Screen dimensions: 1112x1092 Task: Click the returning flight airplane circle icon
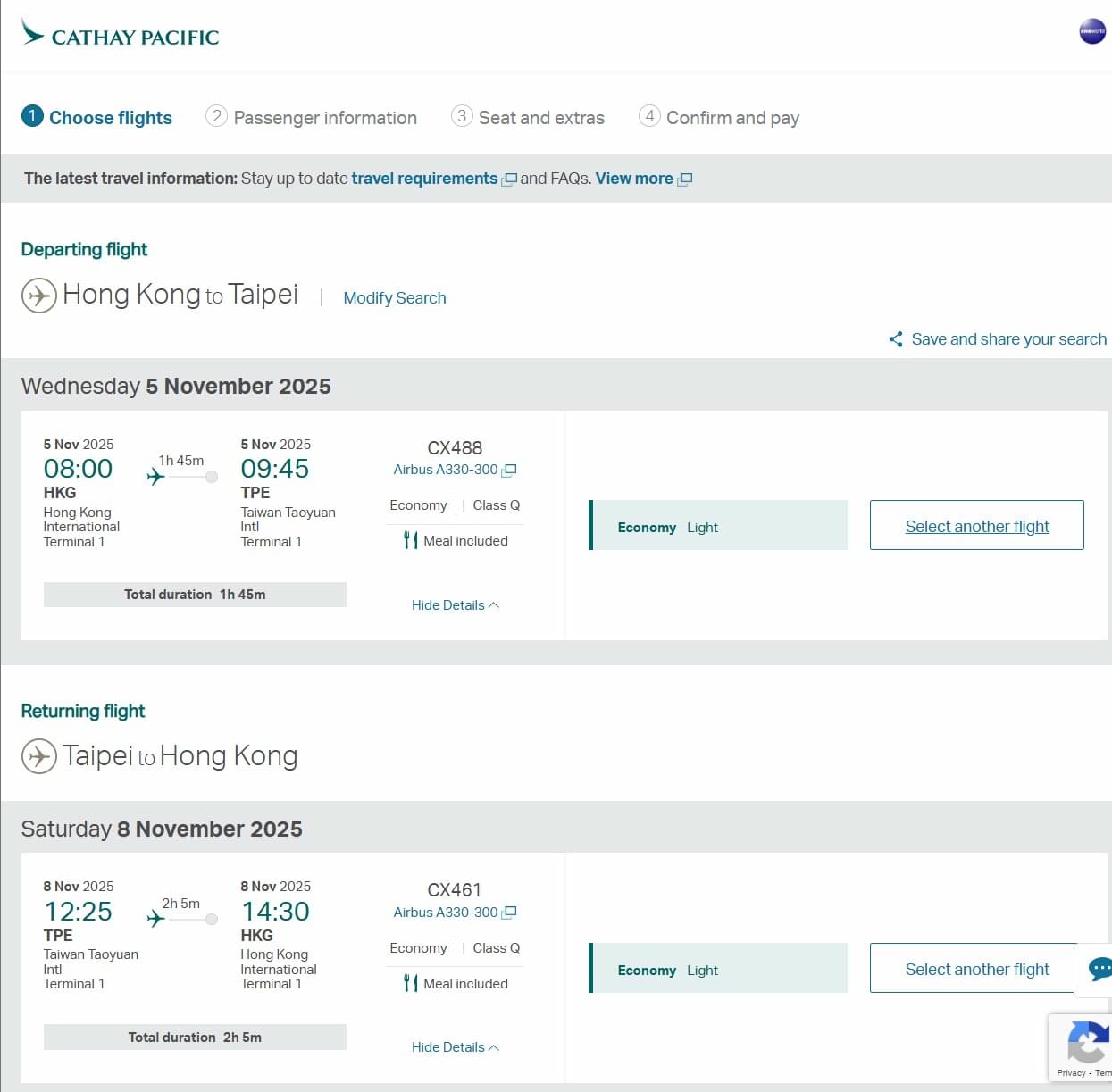(x=39, y=756)
